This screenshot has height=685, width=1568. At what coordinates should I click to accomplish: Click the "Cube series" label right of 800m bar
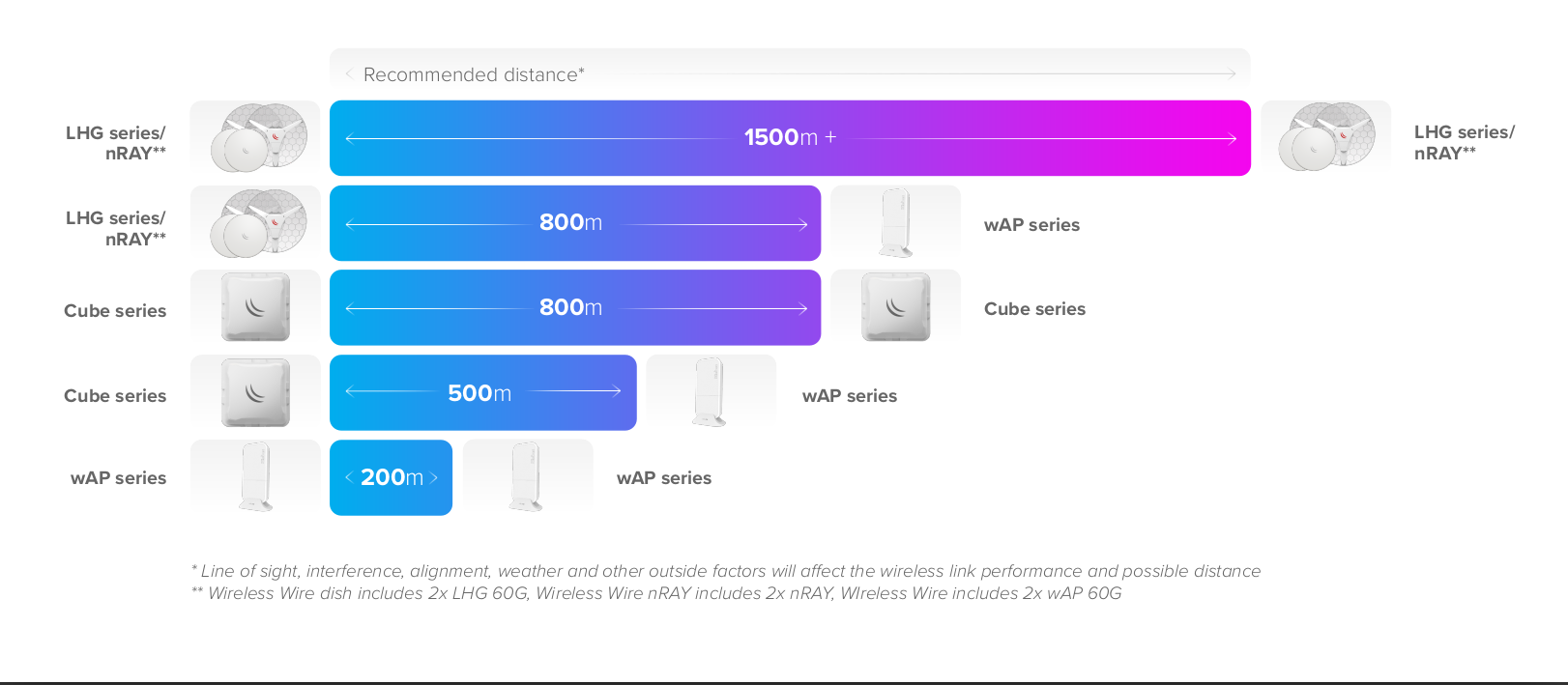(1034, 309)
